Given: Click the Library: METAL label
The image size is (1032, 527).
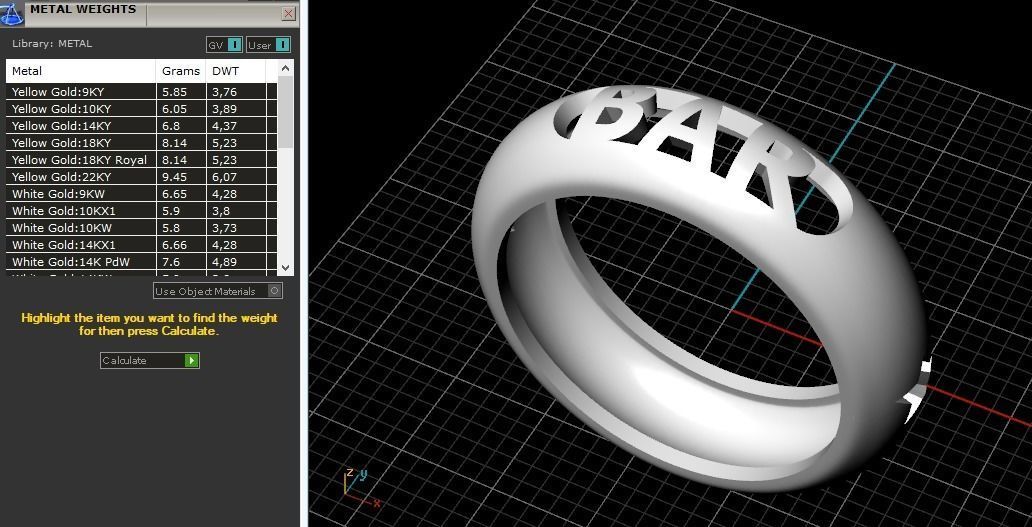Looking at the screenshot, I should tap(52, 43).
